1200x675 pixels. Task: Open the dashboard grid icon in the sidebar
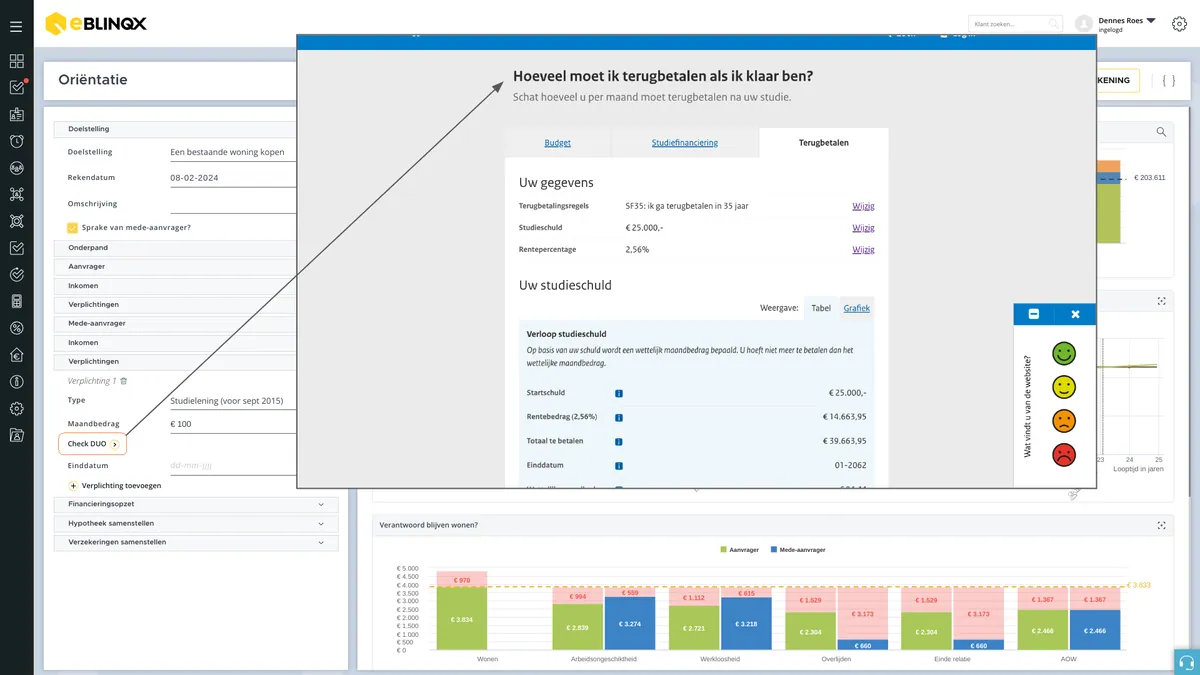pos(16,61)
